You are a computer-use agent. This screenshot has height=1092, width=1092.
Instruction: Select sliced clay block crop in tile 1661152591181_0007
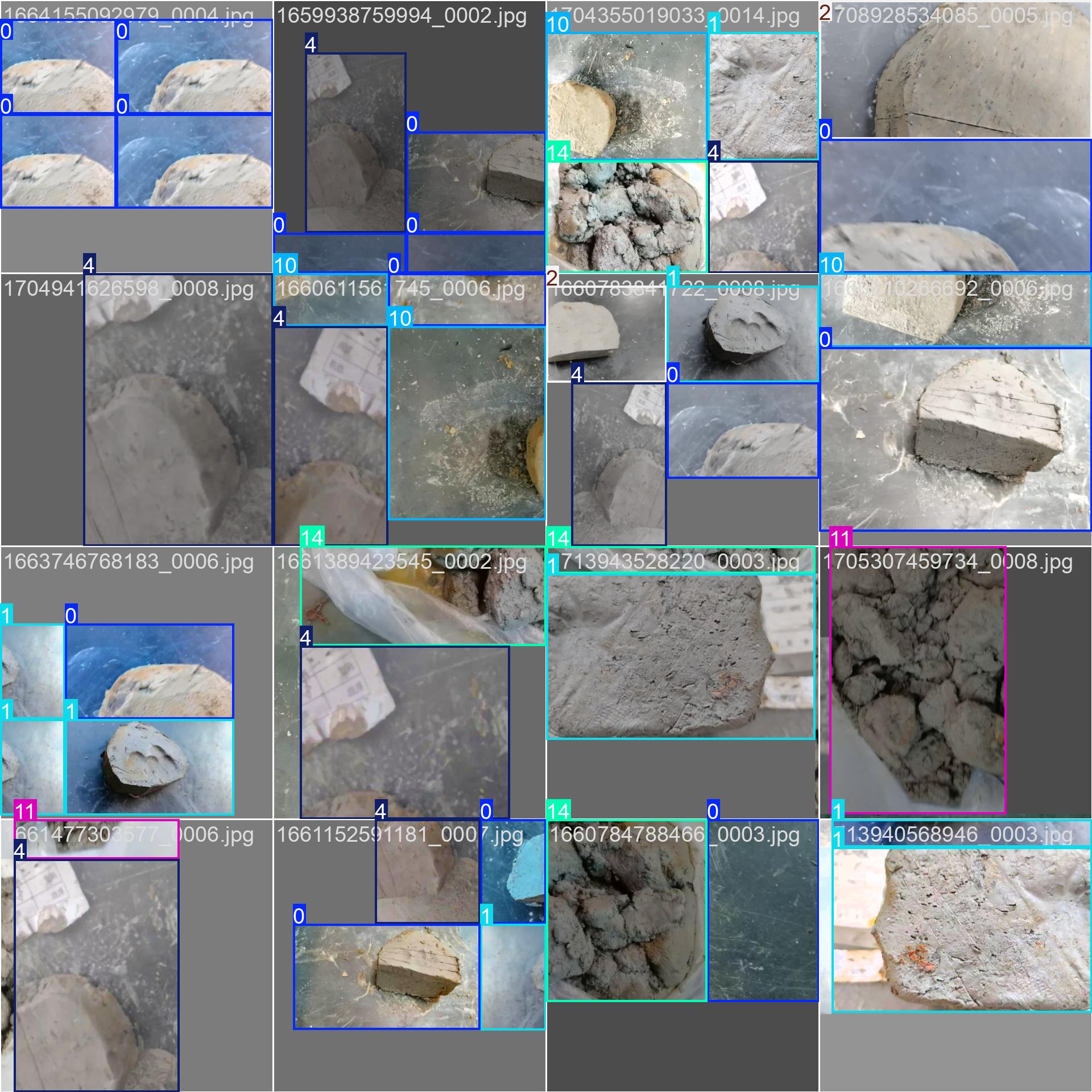(x=386, y=977)
